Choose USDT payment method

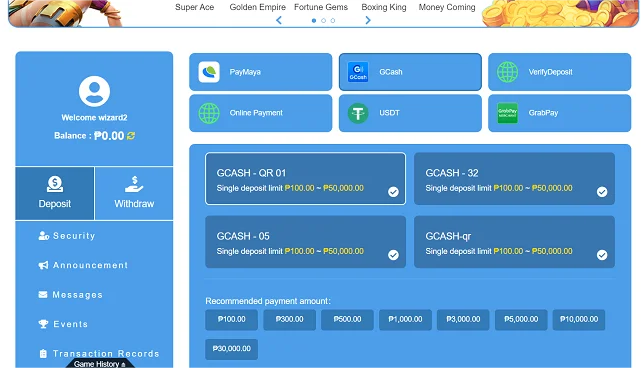click(410, 113)
